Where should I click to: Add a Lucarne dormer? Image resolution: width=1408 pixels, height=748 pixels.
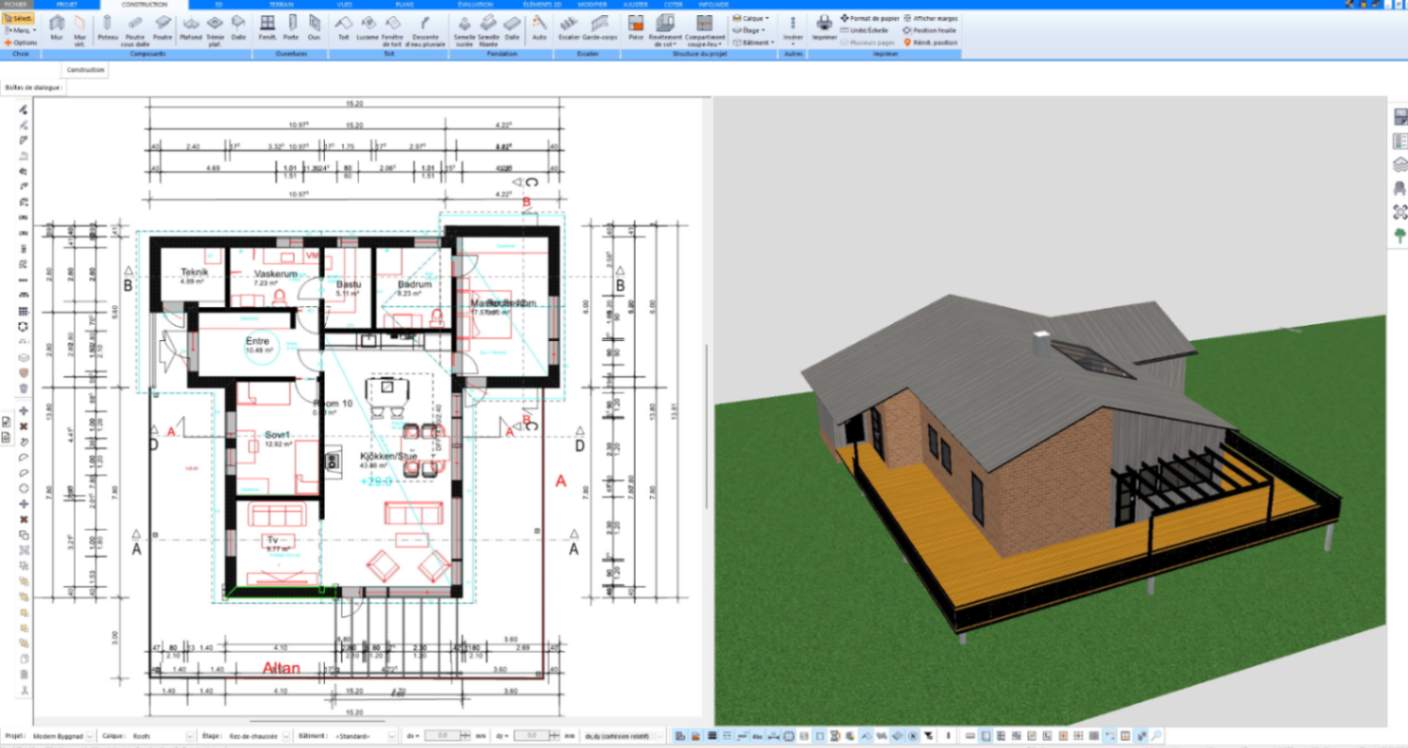[368, 27]
